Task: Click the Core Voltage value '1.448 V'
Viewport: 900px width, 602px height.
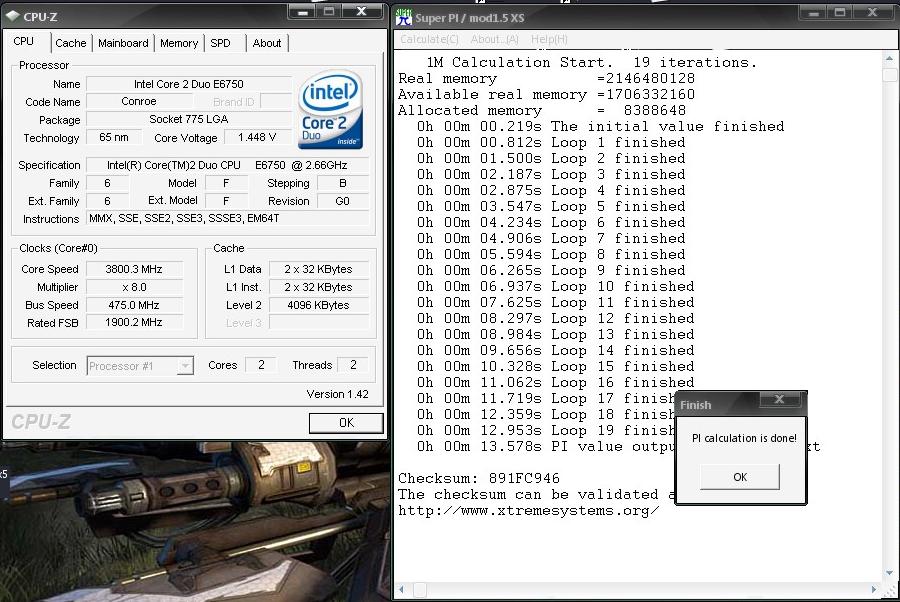Action: point(257,137)
